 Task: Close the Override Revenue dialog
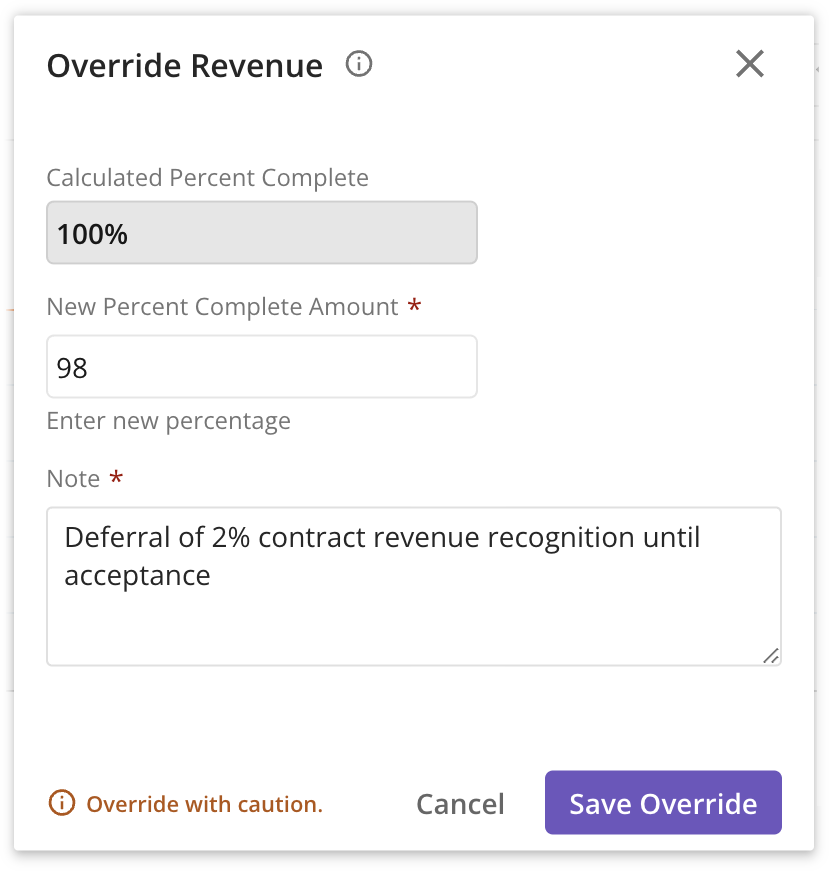click(x=750, y=64)
